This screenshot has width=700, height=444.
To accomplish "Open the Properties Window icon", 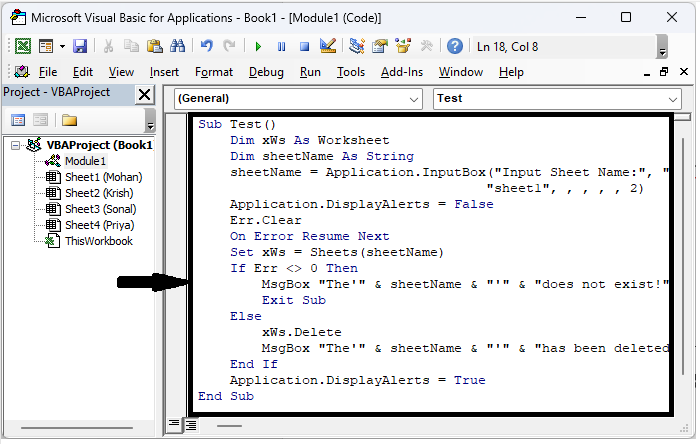I will click(x=380, y=46).
